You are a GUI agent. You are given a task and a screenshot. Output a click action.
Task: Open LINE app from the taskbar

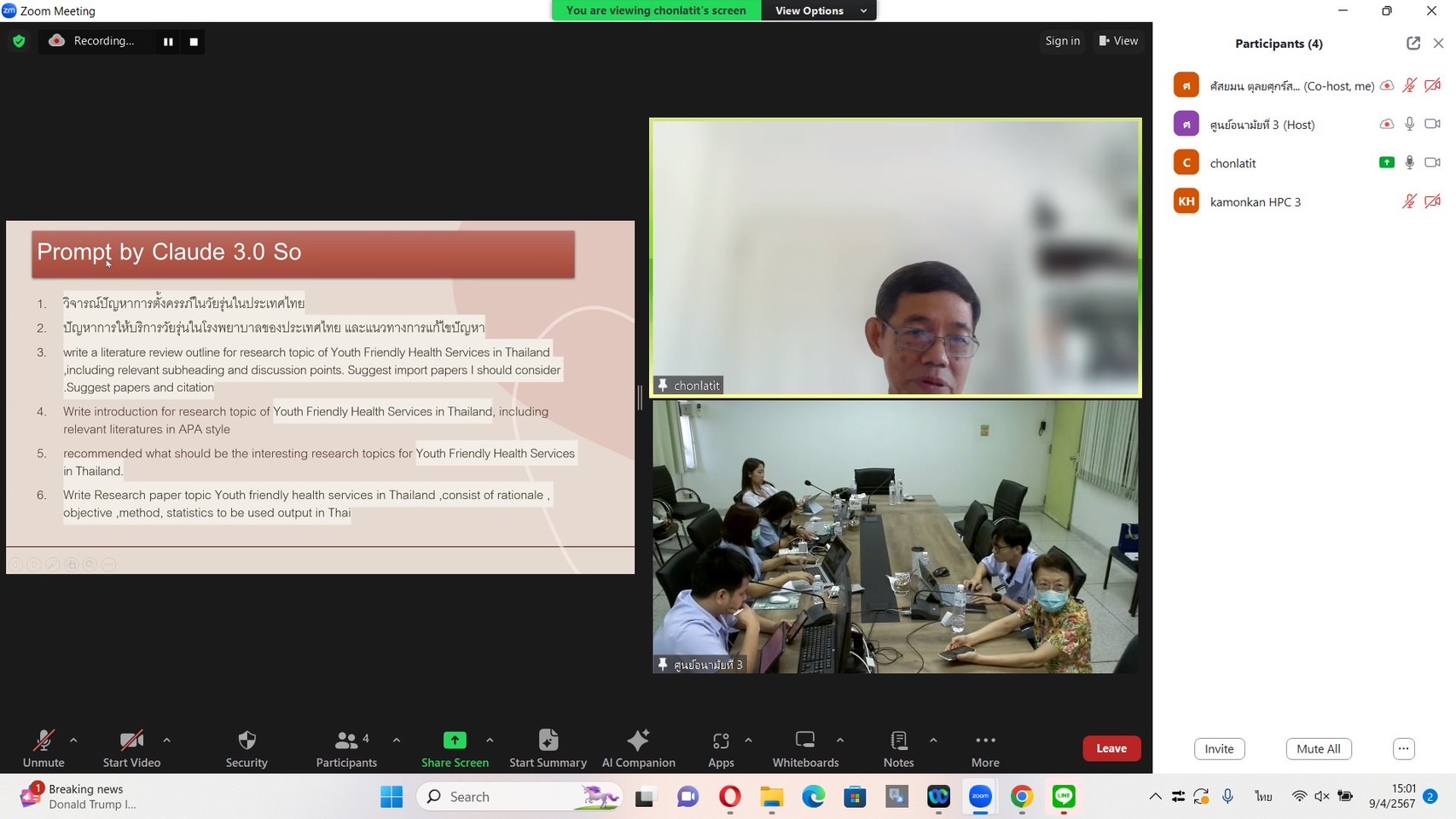[1063, 797]
